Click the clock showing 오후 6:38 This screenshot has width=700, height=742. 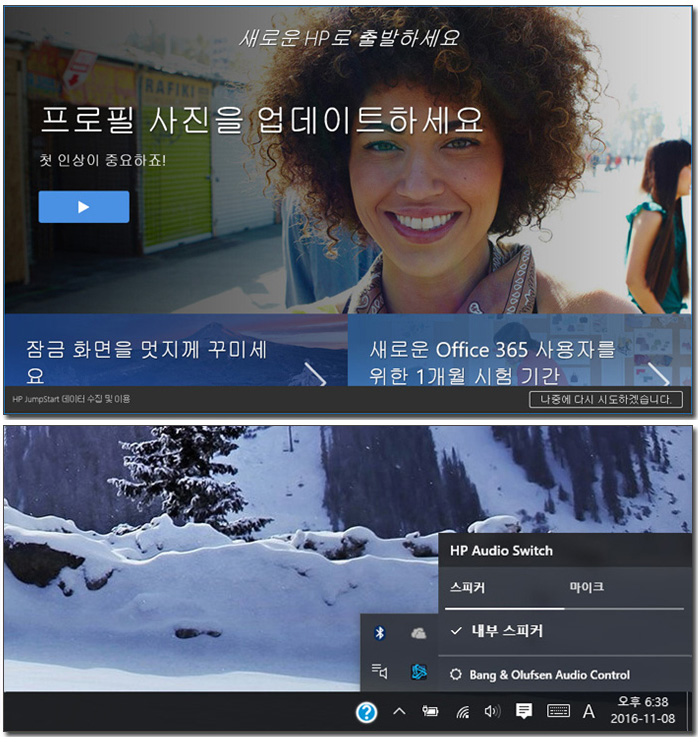point(643,710)
